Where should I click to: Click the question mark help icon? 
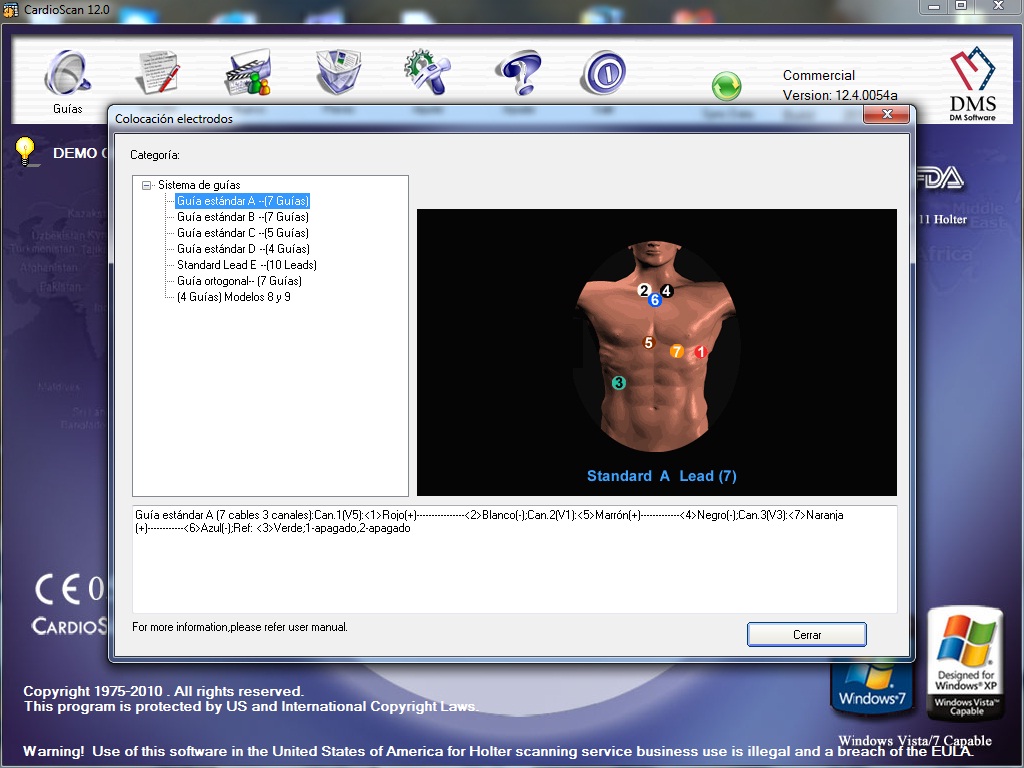518,72
